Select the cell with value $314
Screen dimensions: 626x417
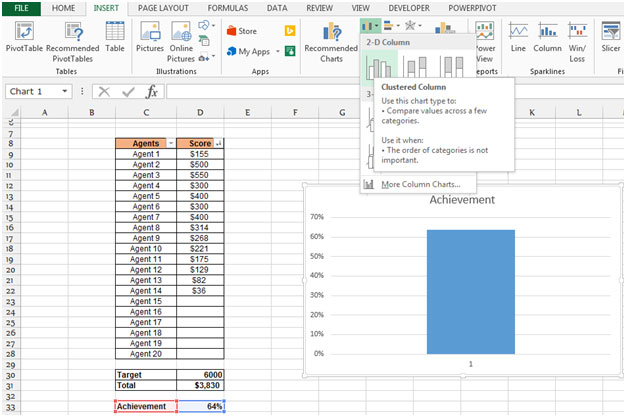pos(200,228)
